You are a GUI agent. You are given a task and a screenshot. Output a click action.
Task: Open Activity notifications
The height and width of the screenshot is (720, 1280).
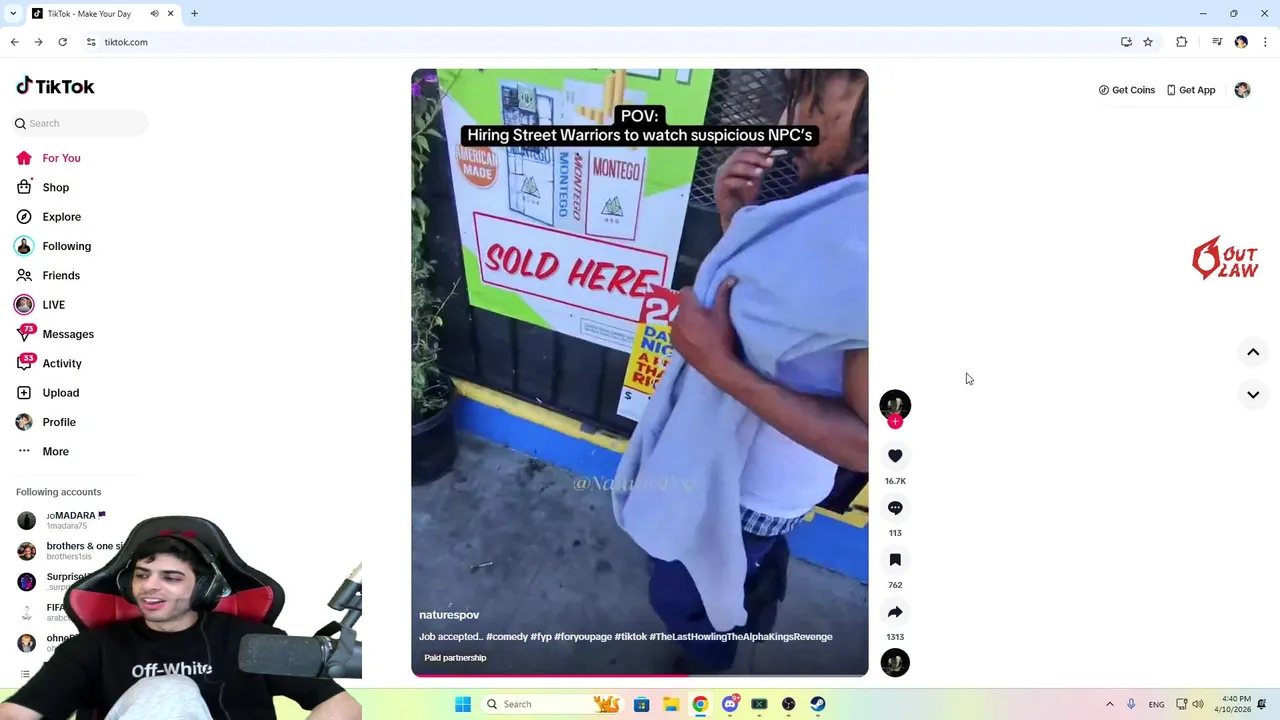62,363
